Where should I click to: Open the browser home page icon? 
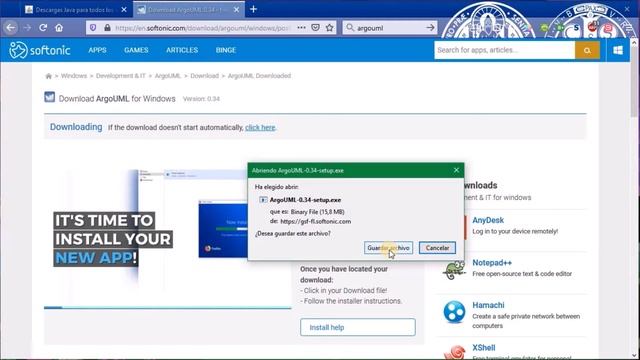(x=59, y=28)
